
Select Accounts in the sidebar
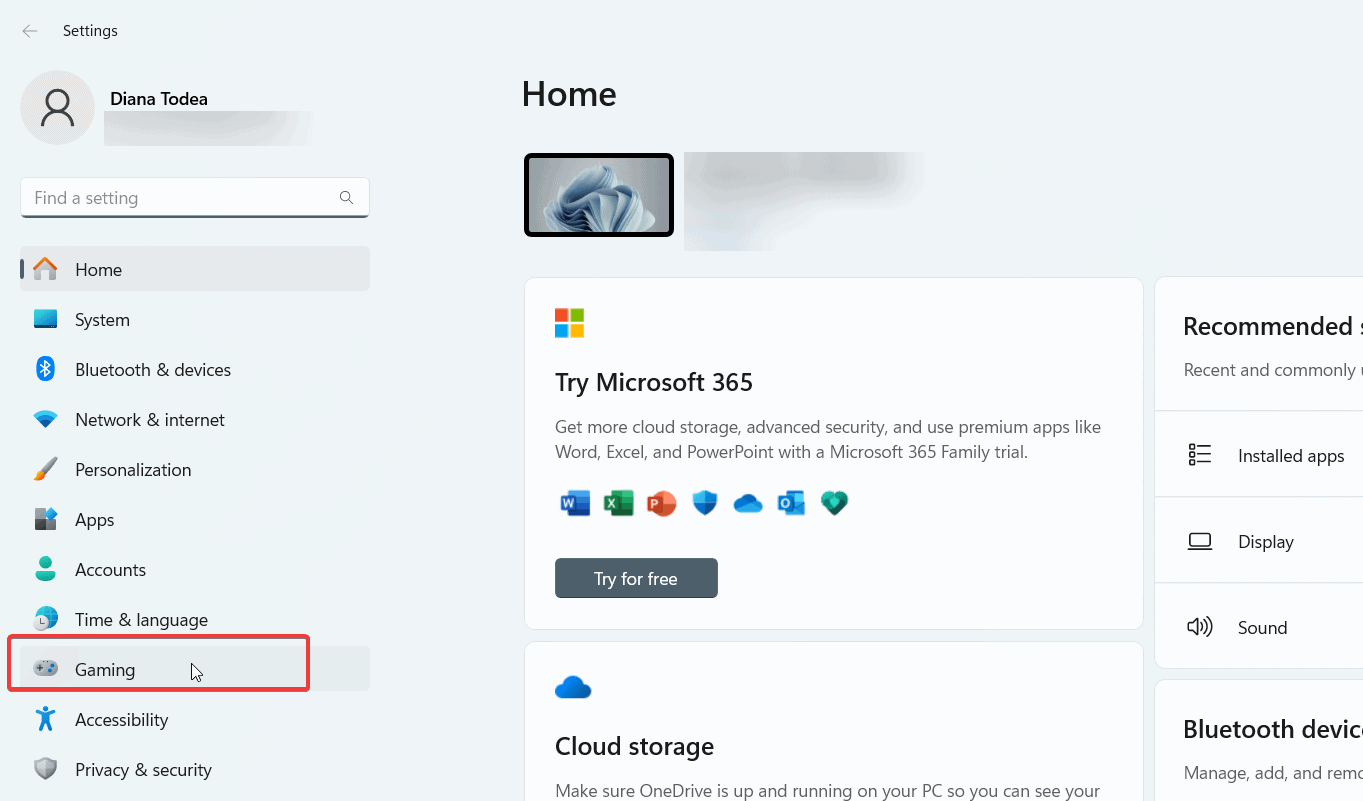tap(110, 570)
